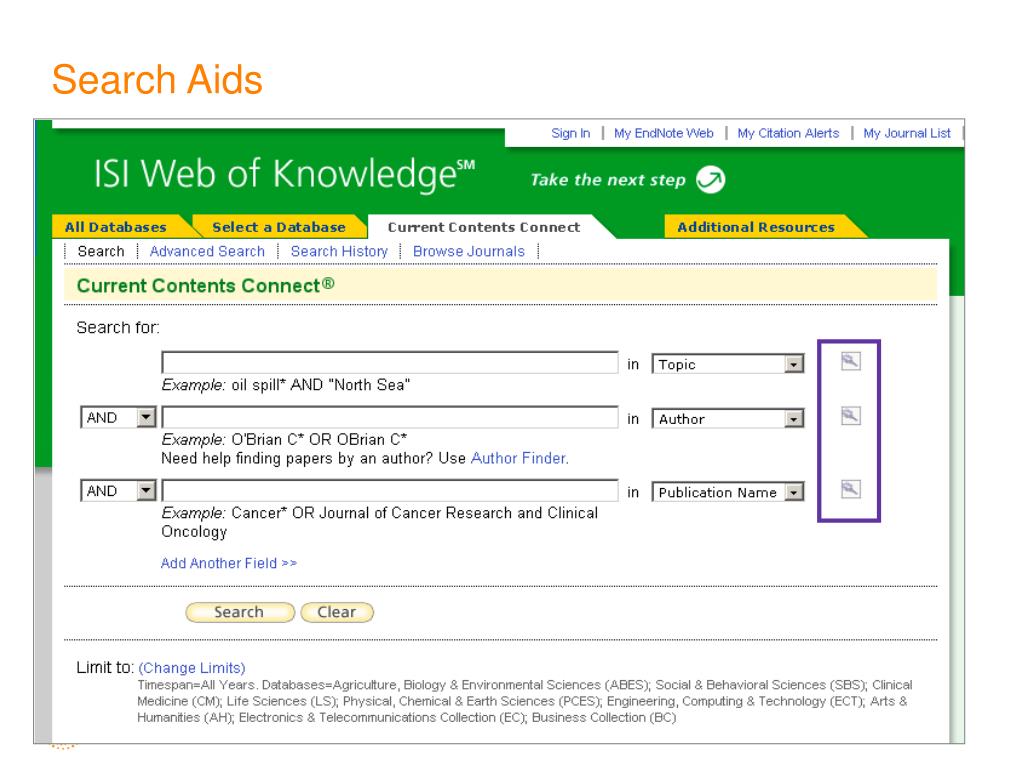The image size is (1024, 768).
Task: Focus the Topic search input field
Action: (x=390, y=362)
